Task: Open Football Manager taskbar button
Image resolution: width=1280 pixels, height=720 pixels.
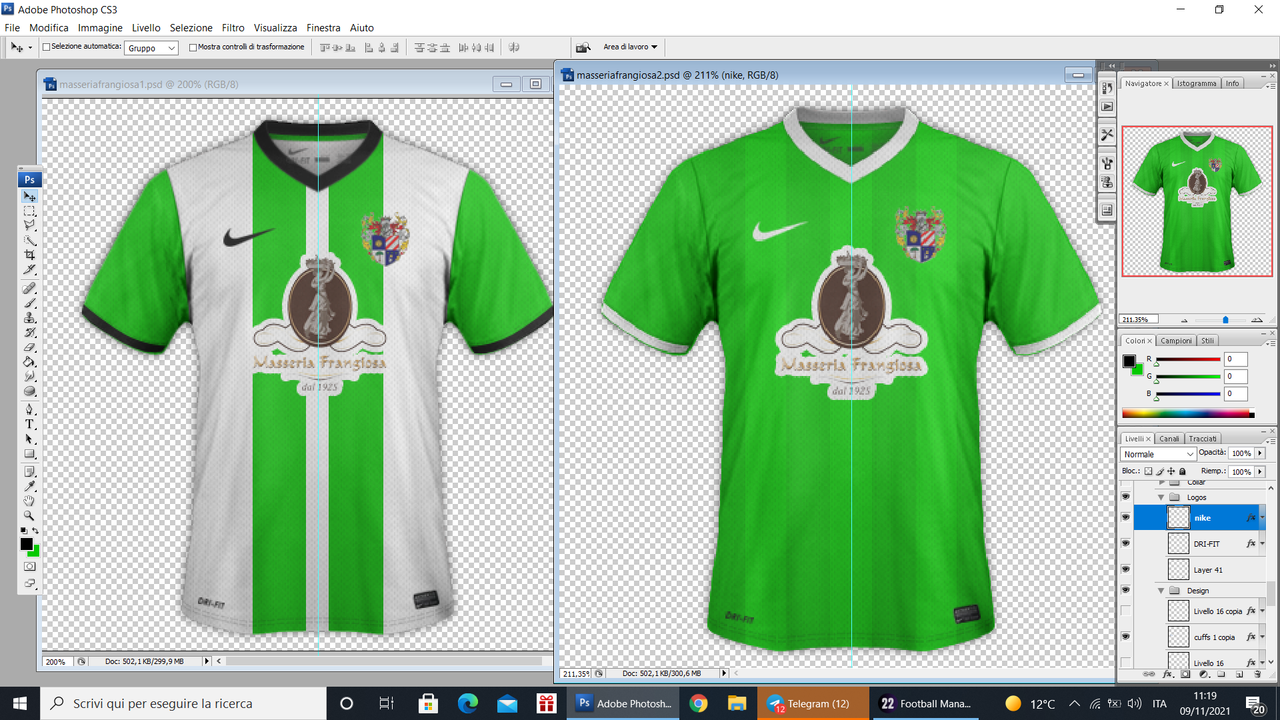Action: 925,703
